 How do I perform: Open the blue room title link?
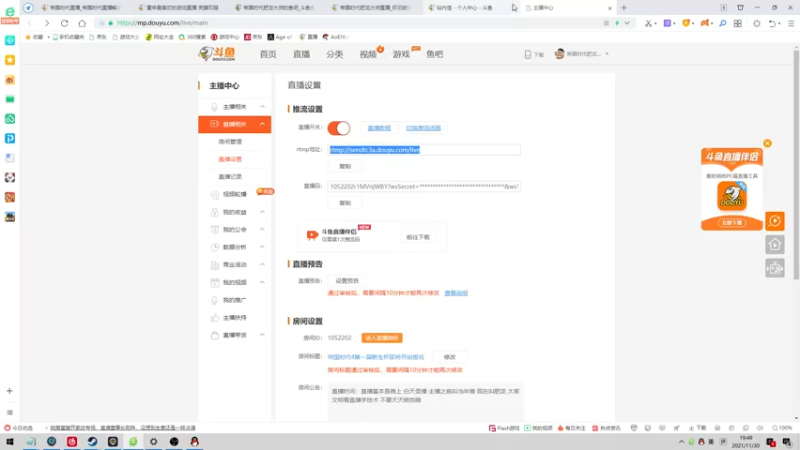(376, 357)
